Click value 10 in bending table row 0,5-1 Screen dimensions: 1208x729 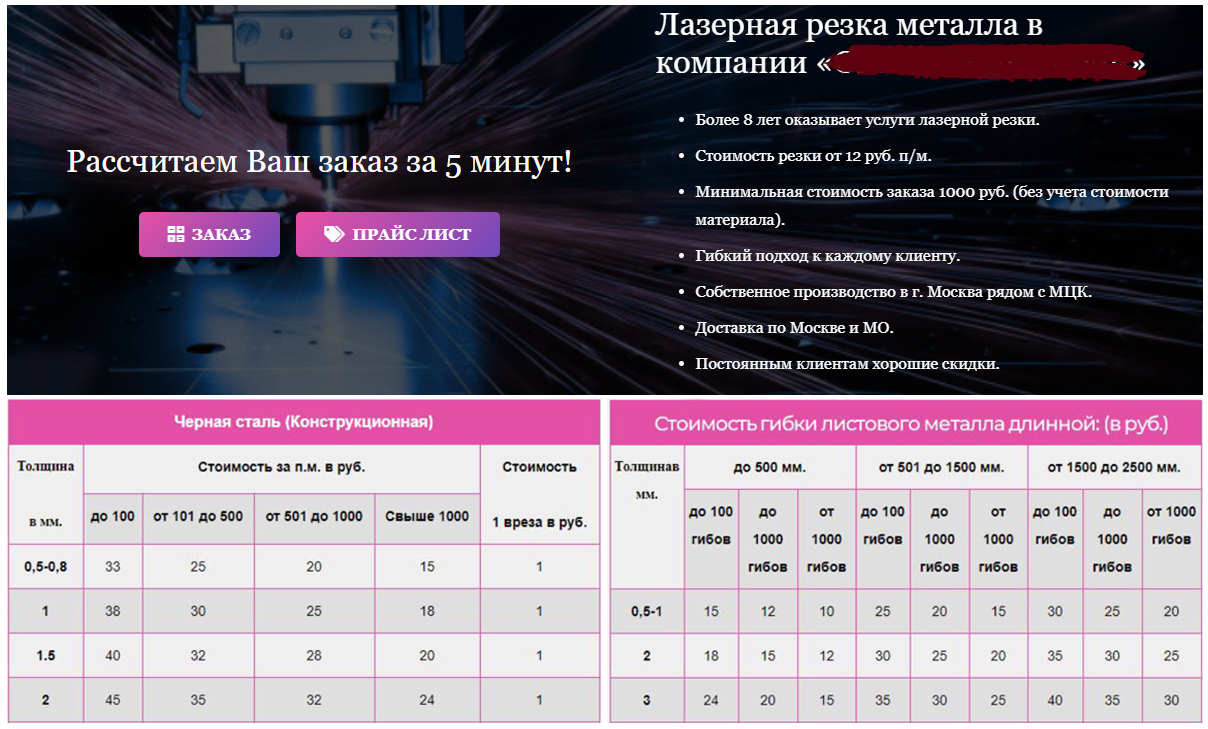pos(826,611)
